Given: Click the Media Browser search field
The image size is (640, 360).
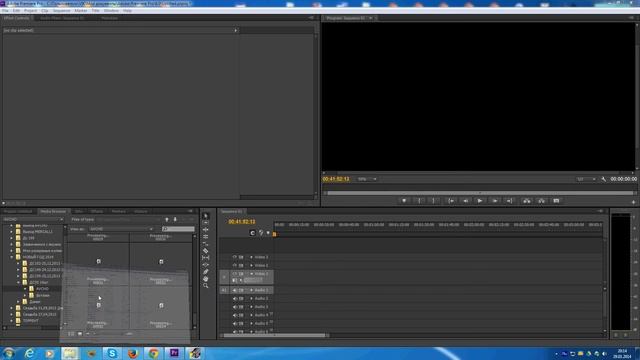Looking at the screenshot, I should coord(178,229).
